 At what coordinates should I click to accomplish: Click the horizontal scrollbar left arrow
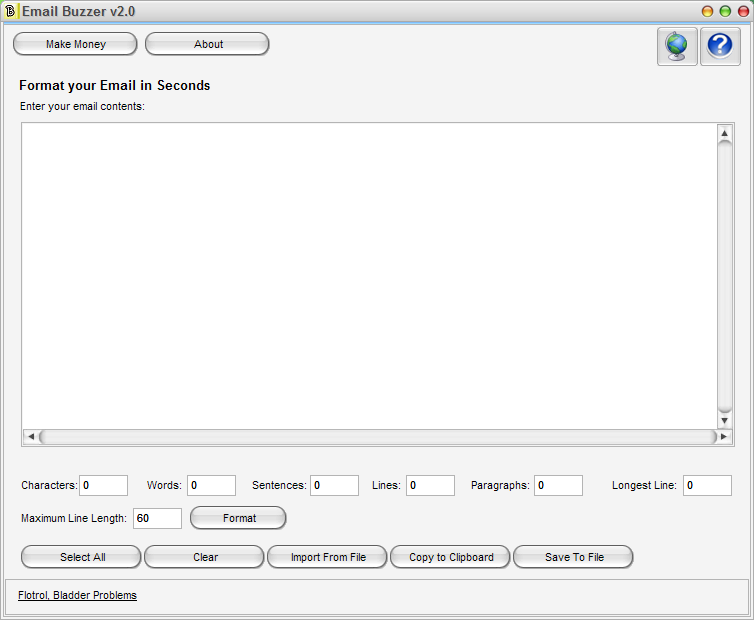click(x=30, y=437)
